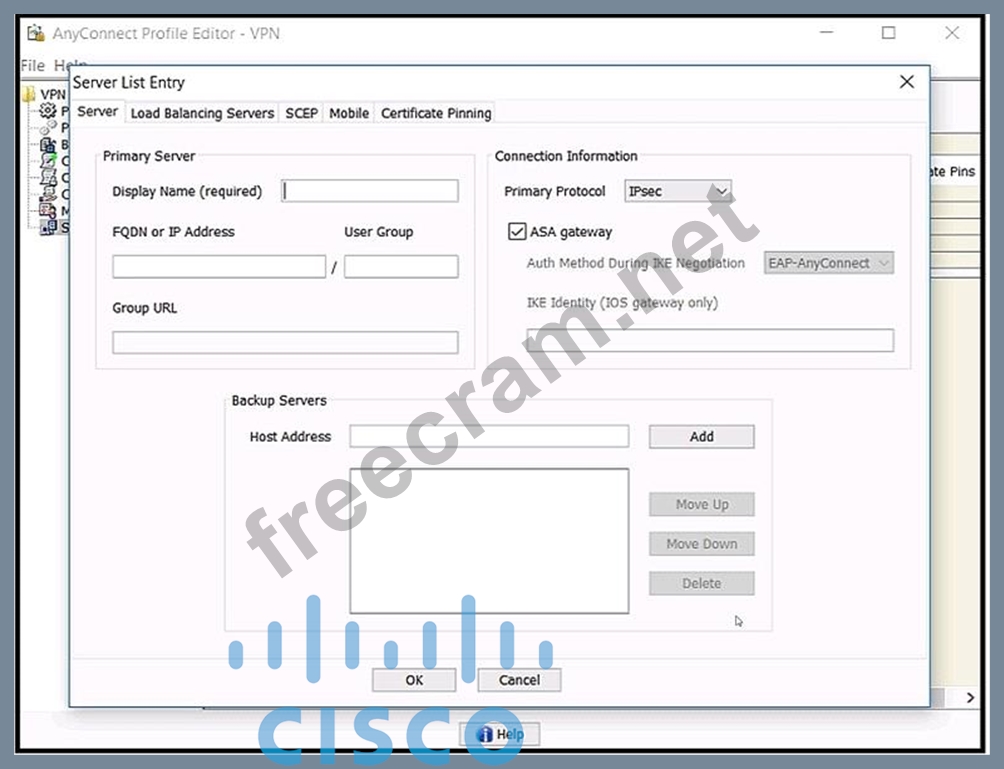Click the AnyConnect Profile Editor title bar icon
This screenshot has width=1004, height=769.
36,33
